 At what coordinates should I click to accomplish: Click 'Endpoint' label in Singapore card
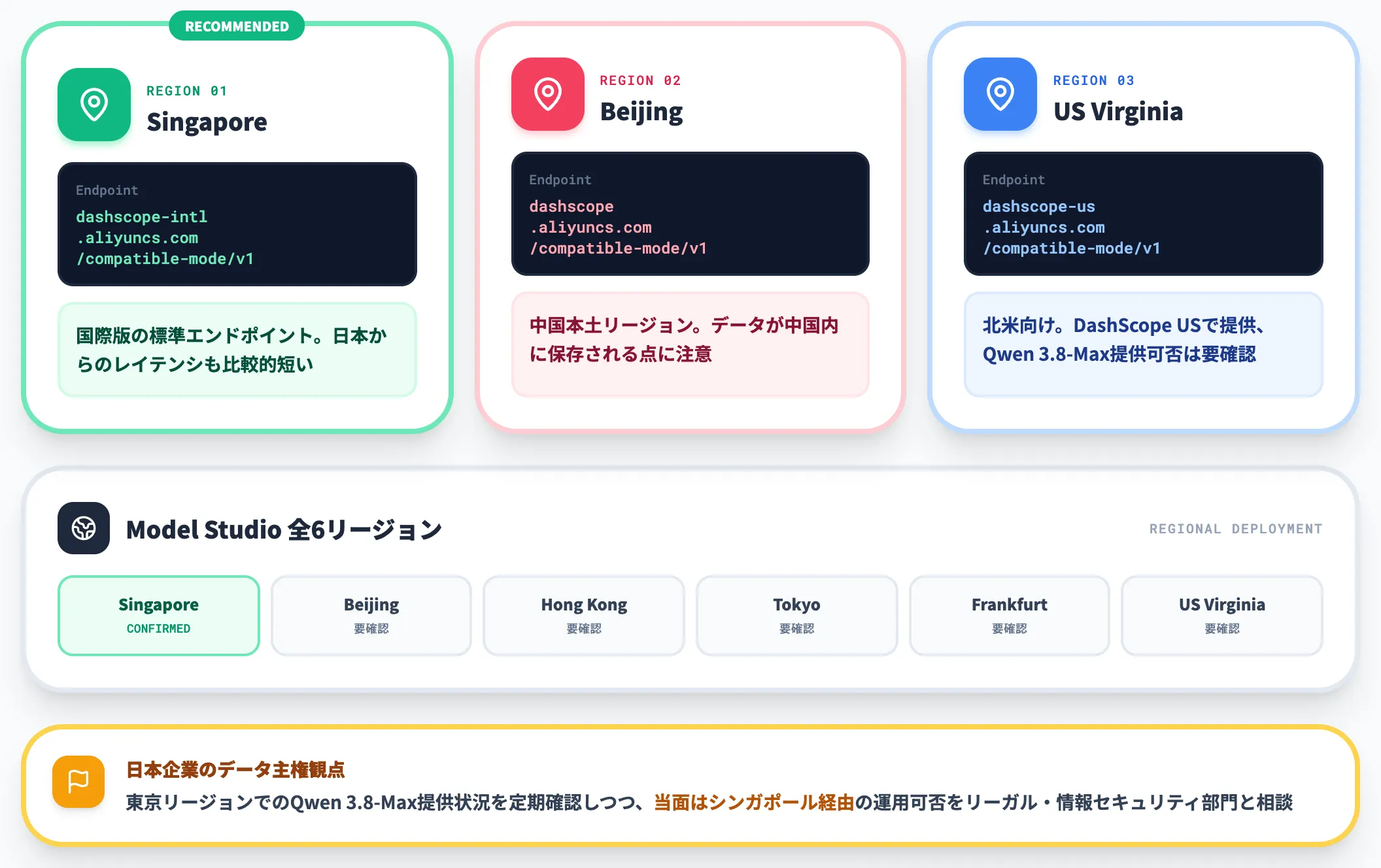107,190
